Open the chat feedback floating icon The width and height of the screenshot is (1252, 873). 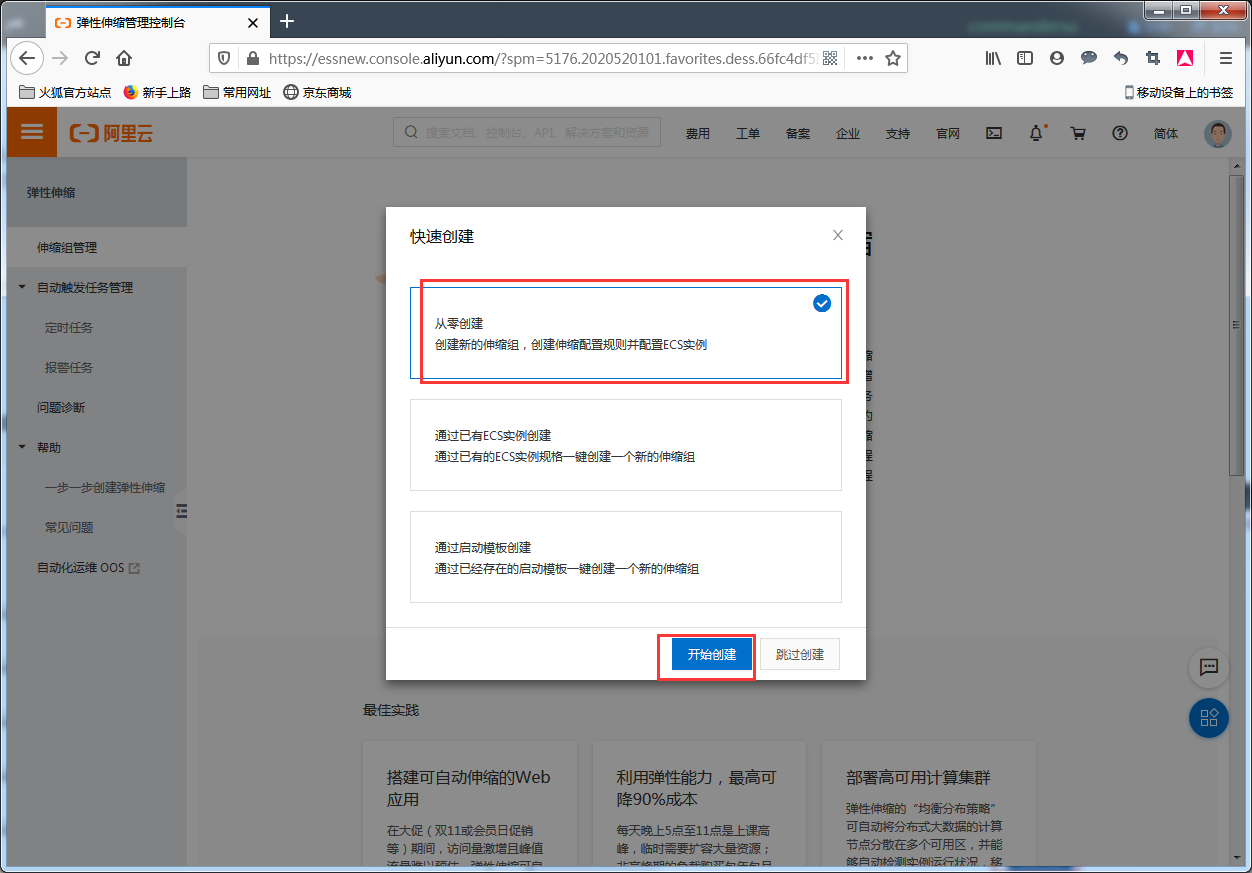tap(1208, 668)
